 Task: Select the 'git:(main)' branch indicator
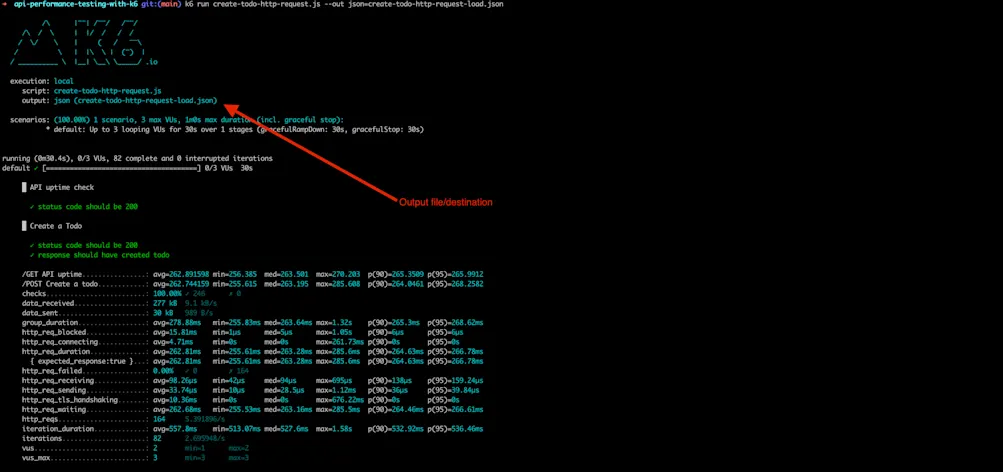click(x=161, y=4)
